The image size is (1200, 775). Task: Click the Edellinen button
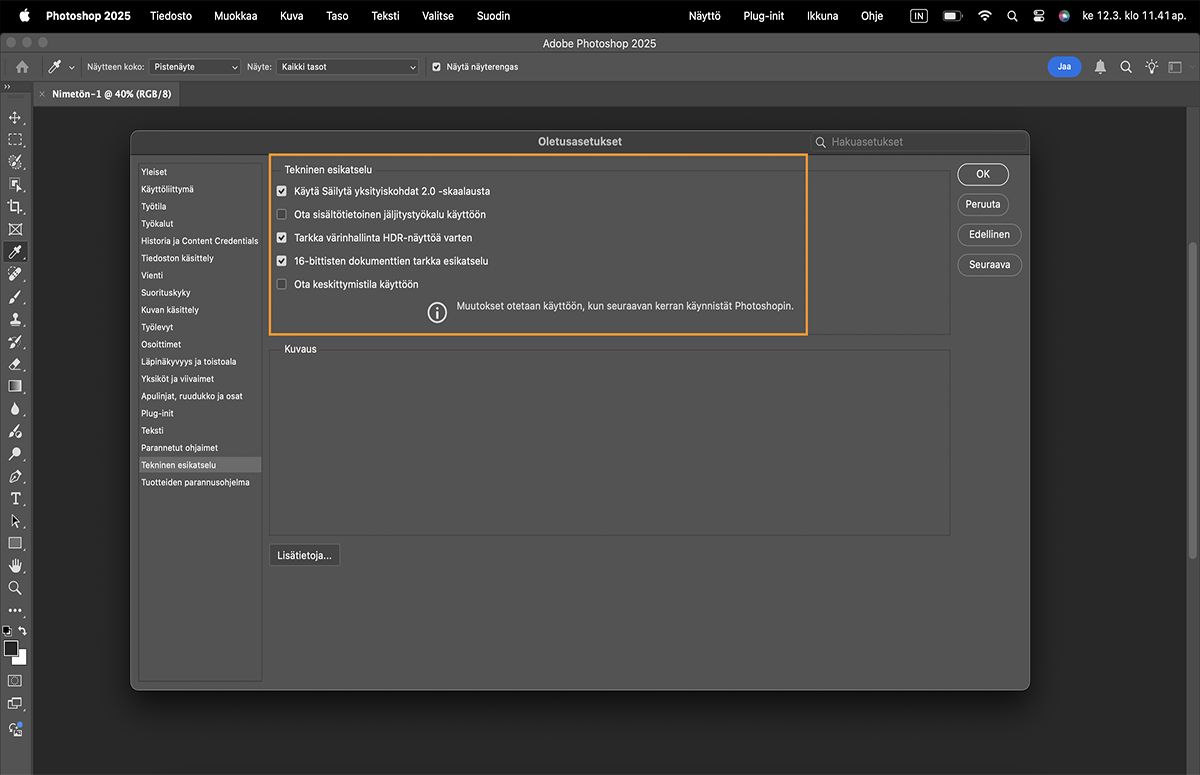tap(990, 234)
